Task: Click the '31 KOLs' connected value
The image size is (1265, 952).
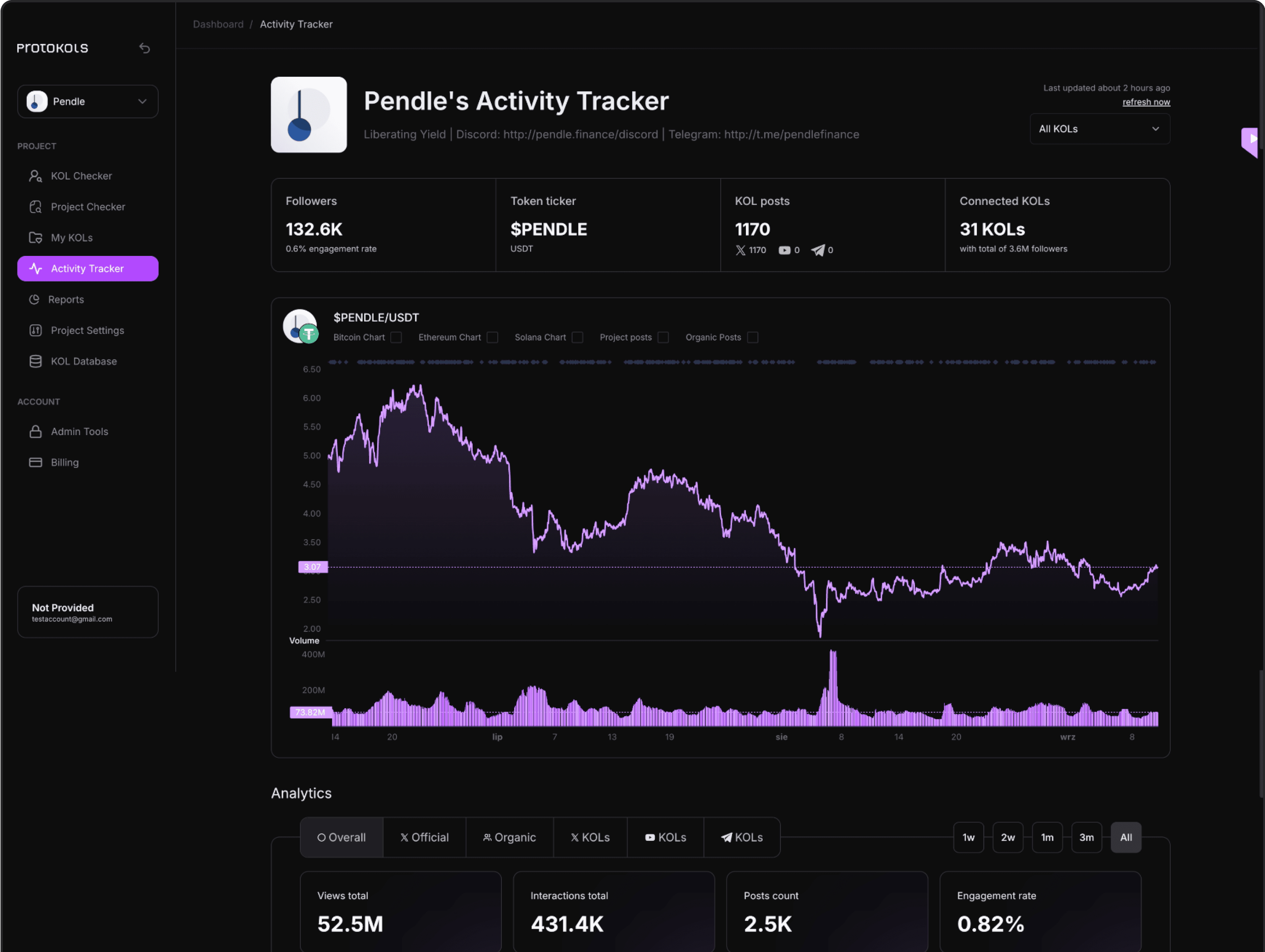Action: coord(992,230)
